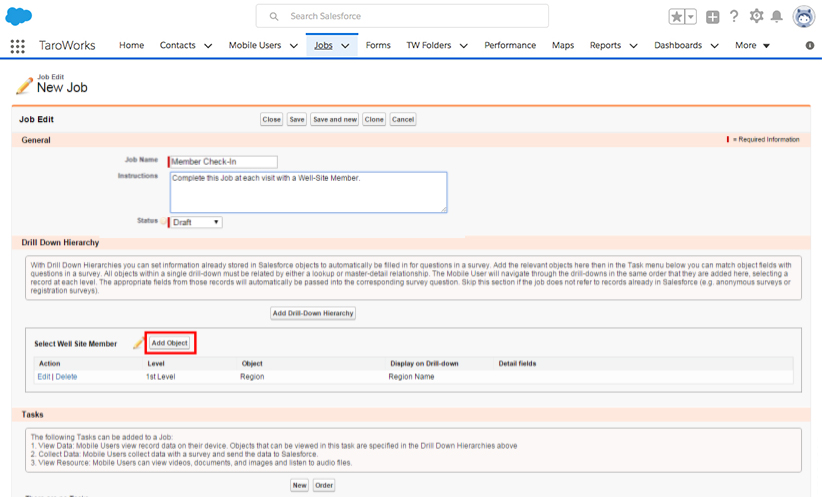
Task: Open the Help question mark icon
Action: pyautogui.click(x=734, y=17)
